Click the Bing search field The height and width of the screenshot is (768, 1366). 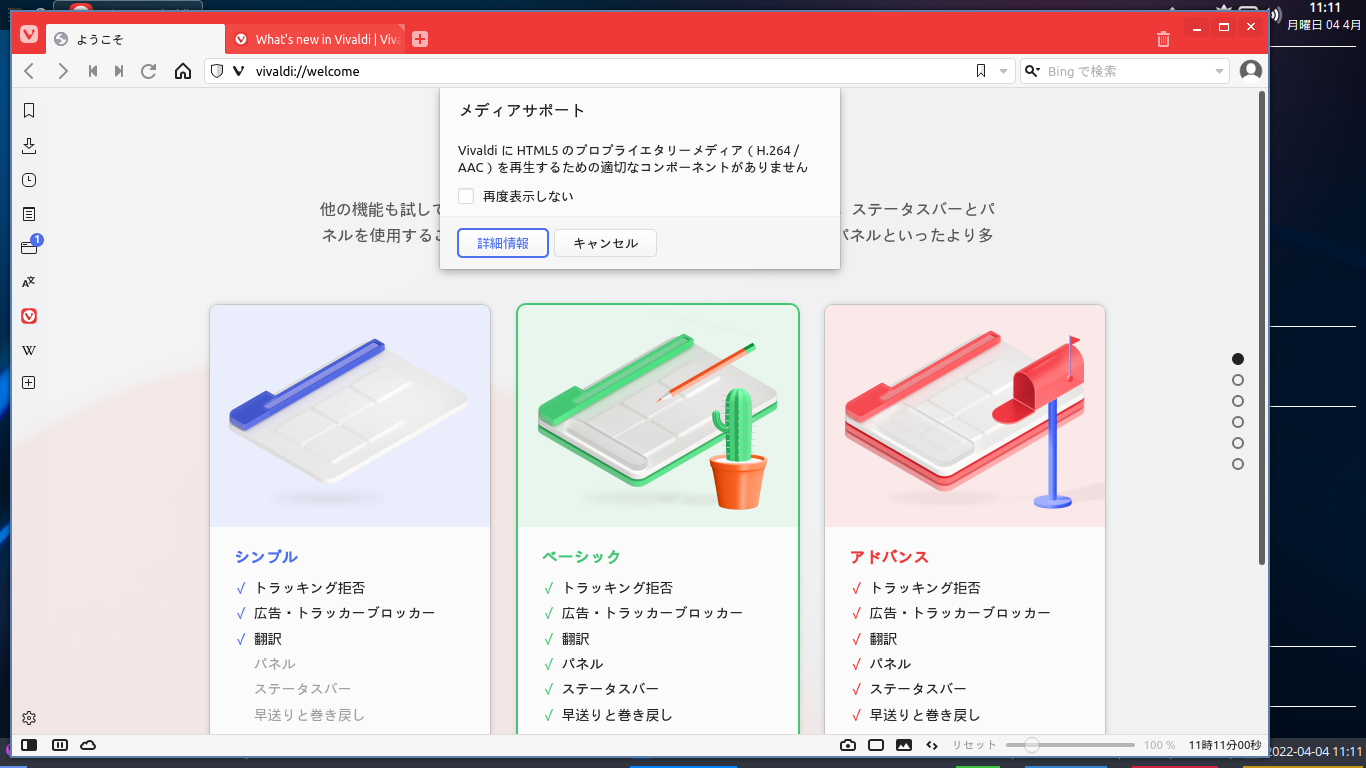(1126, 71)
